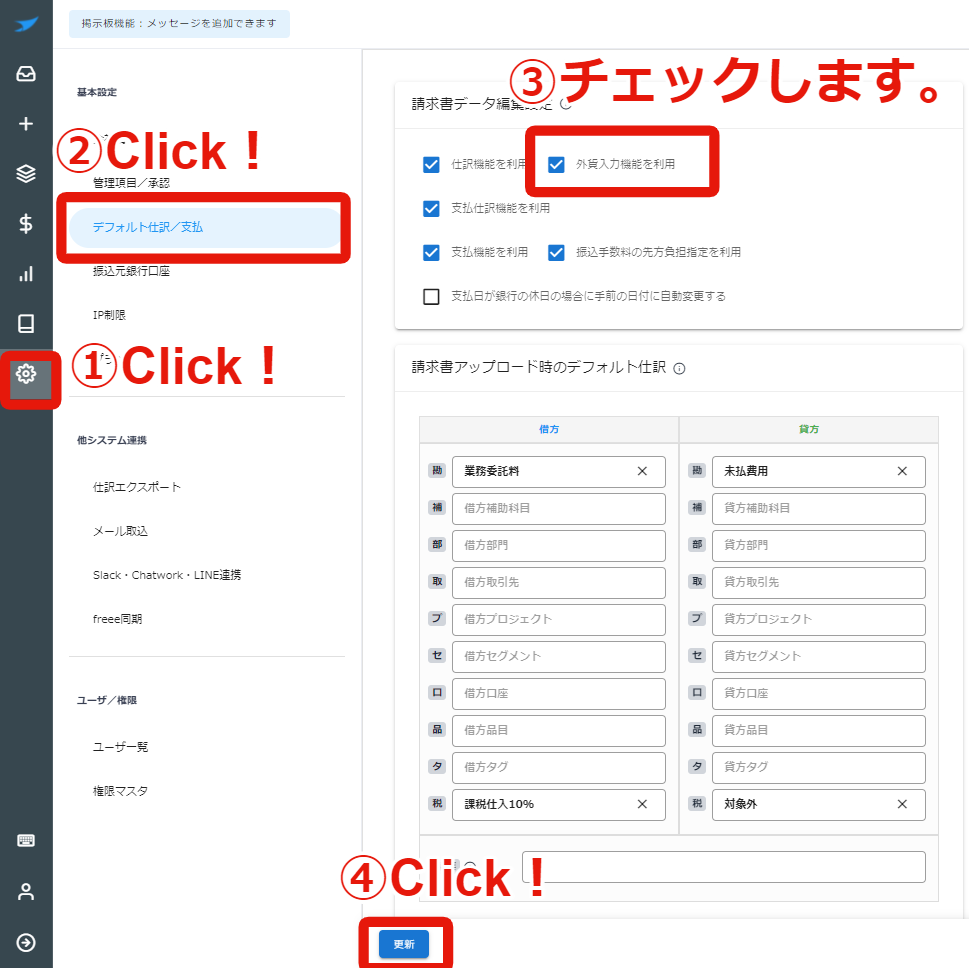The width and height of the screenshot is (969, 968).
Task: Click the 貸方 column header
Action: [x=808, y=429]
